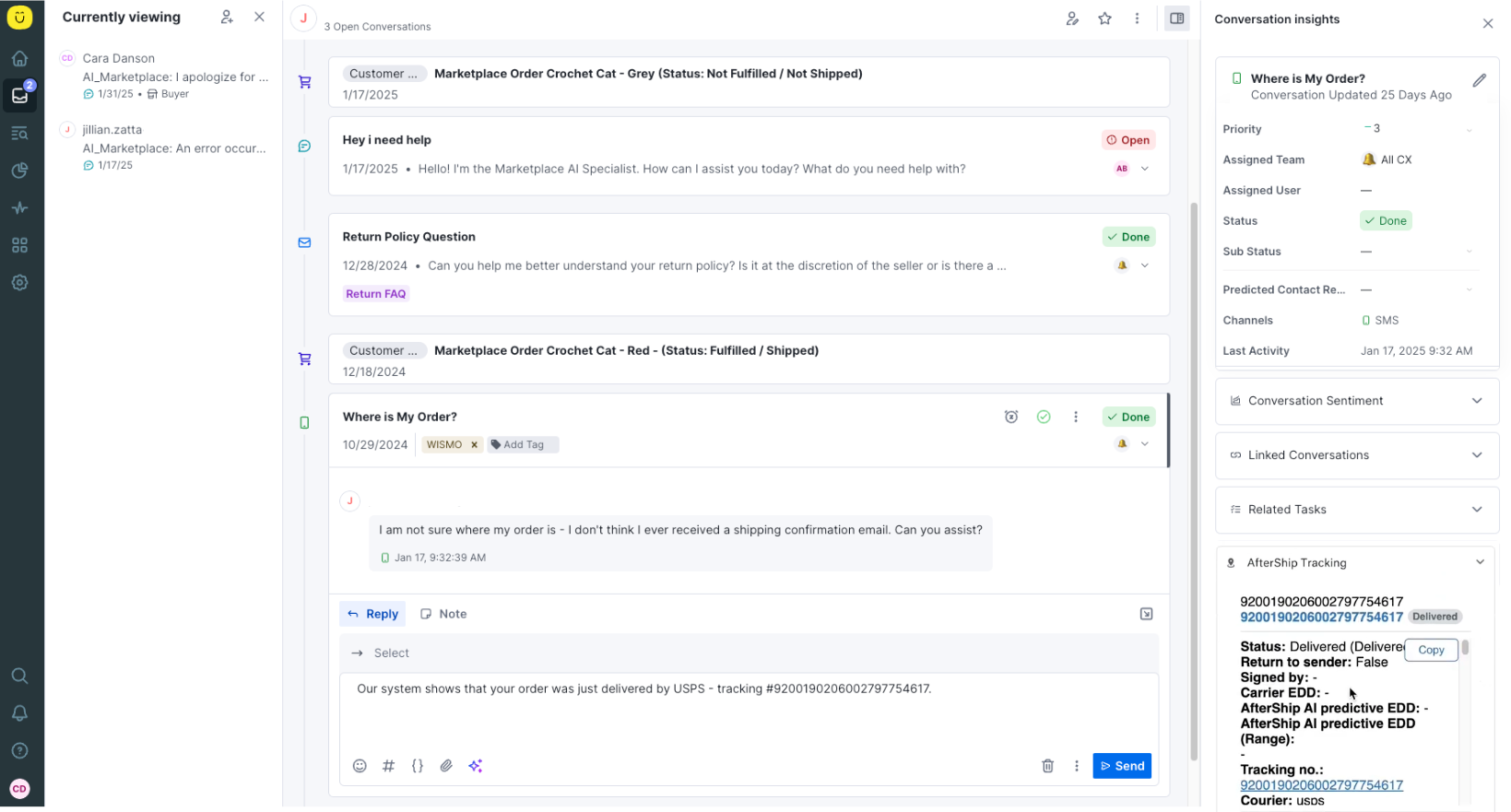Open the tracking link under Tracking no.
This screenshot has width=1511, height=812.
[x=1321, y=785]
